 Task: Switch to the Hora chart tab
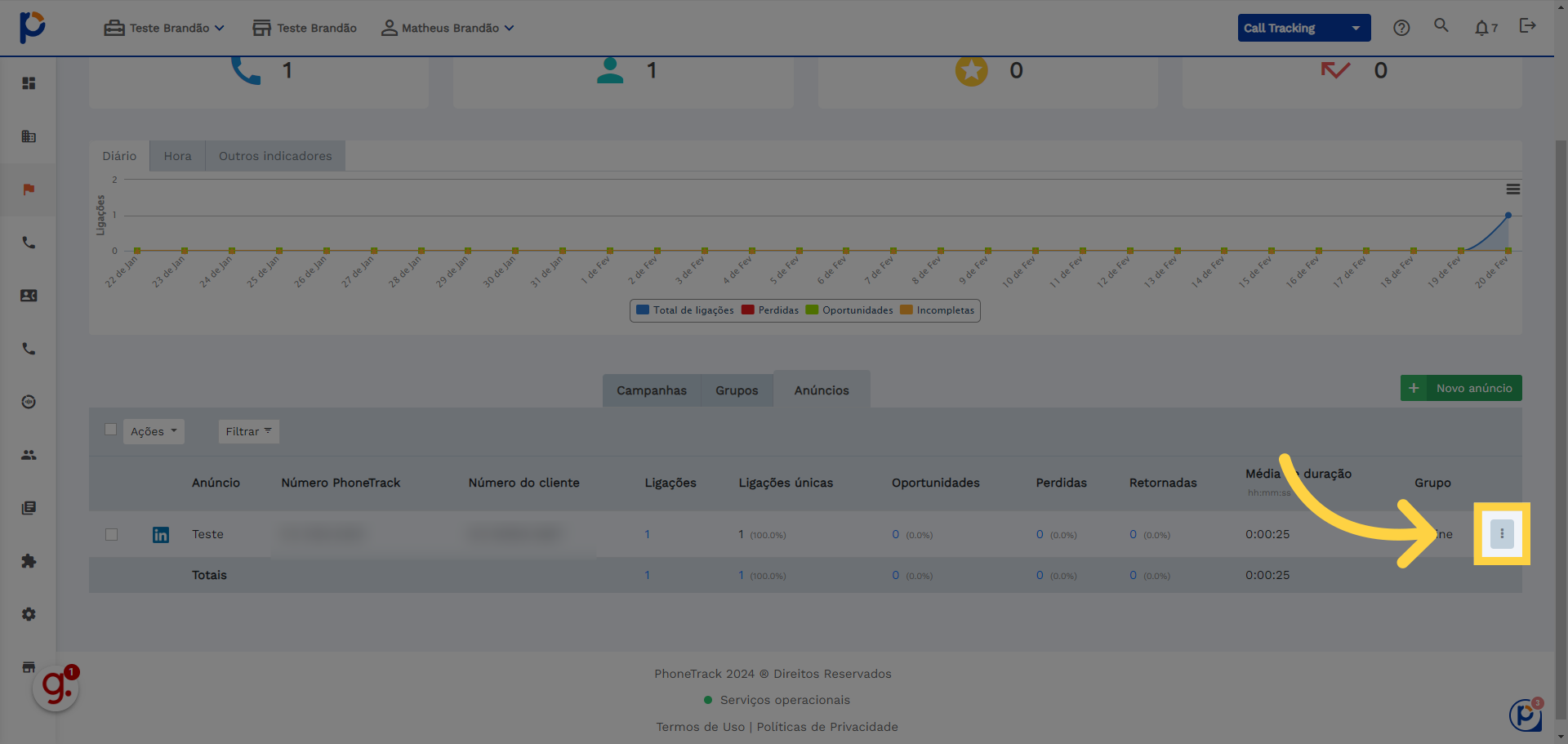[177, 156]
